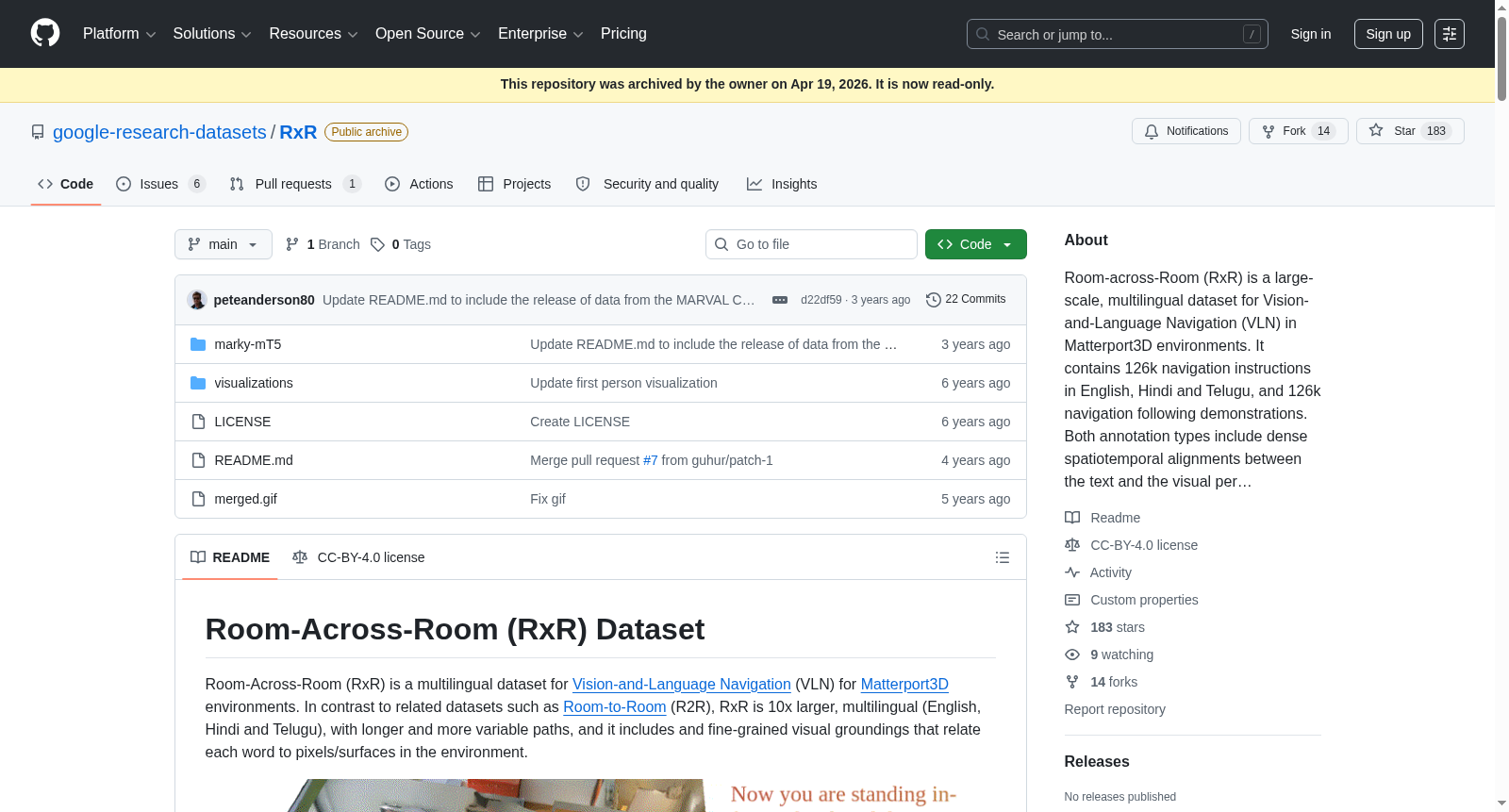The image size is (1509, 812).
Task: Open commit hash d22df59
Action: pyautogui.click(x=821, y=300)
